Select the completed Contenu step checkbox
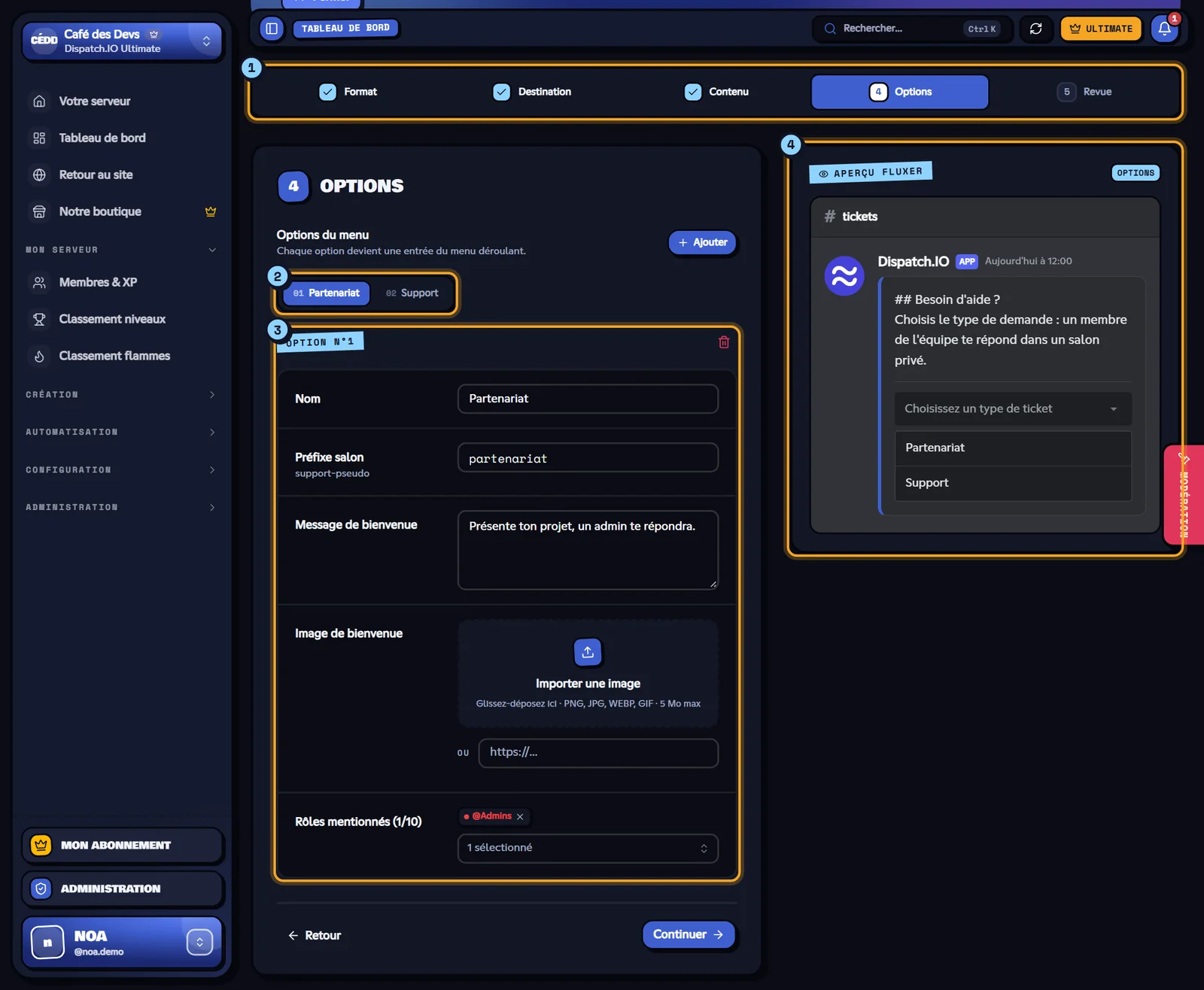 coord(693,92)
